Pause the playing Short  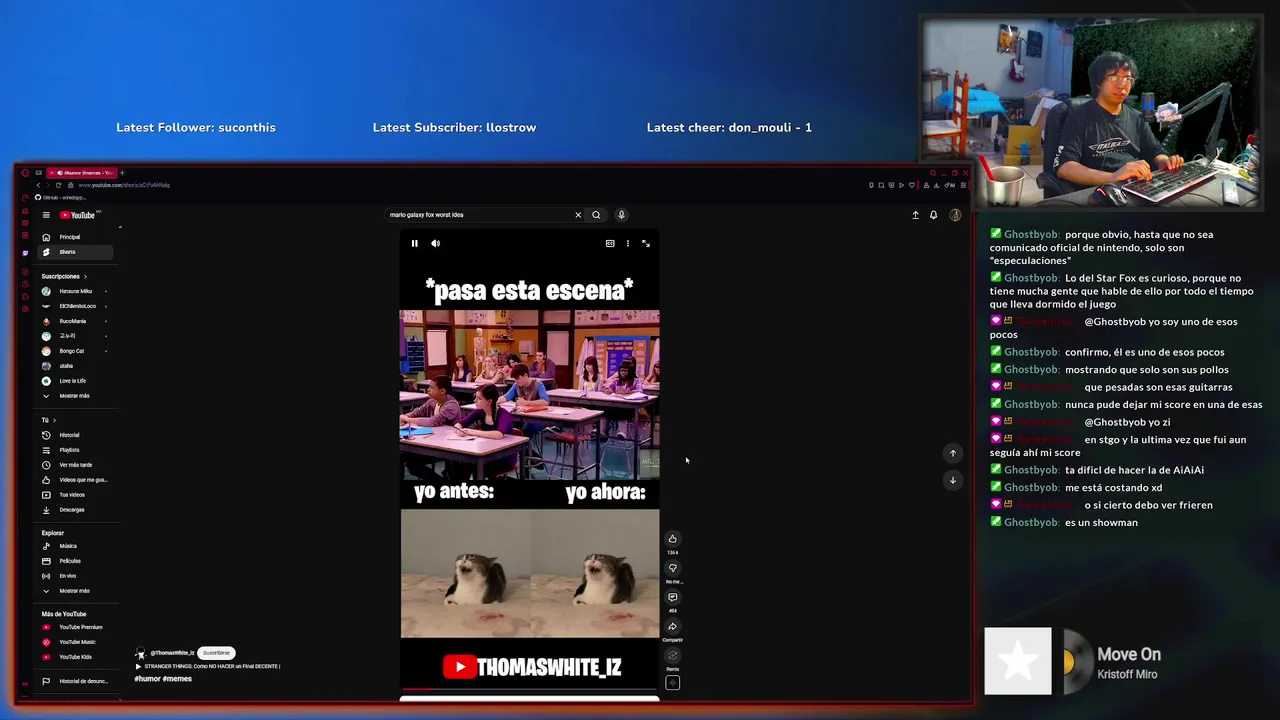pos(414,243)
